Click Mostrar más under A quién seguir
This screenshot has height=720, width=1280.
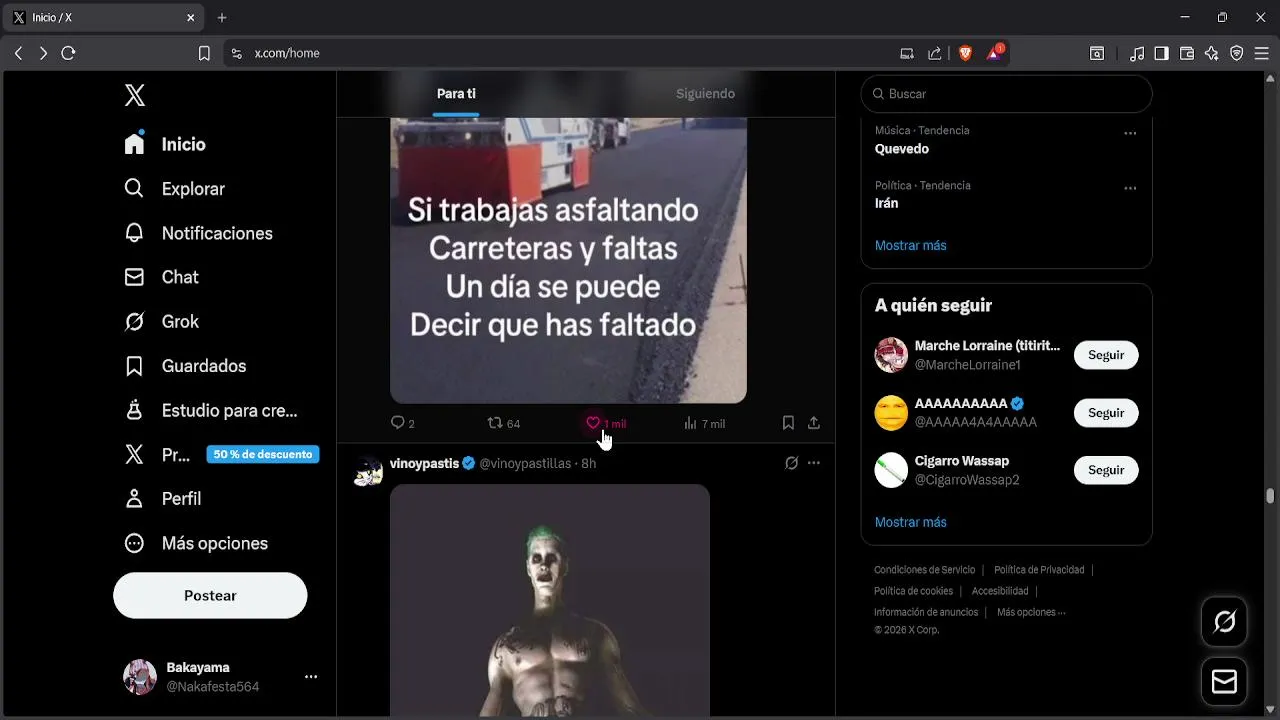[x=910, y=522]
